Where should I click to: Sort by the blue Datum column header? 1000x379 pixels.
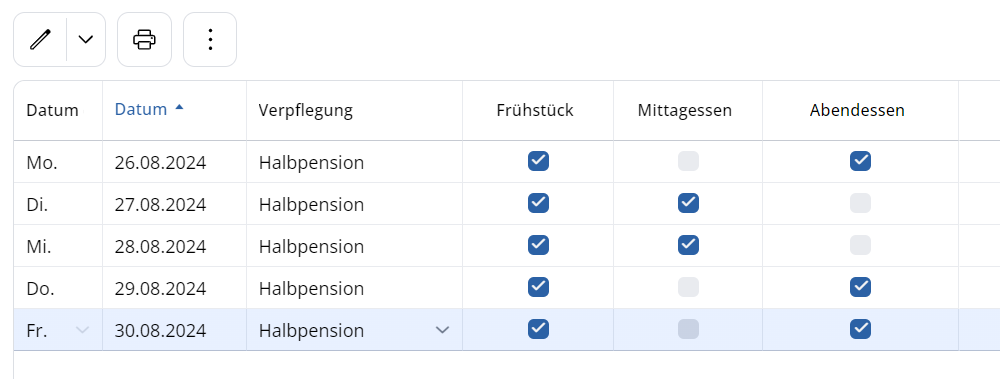141,109
